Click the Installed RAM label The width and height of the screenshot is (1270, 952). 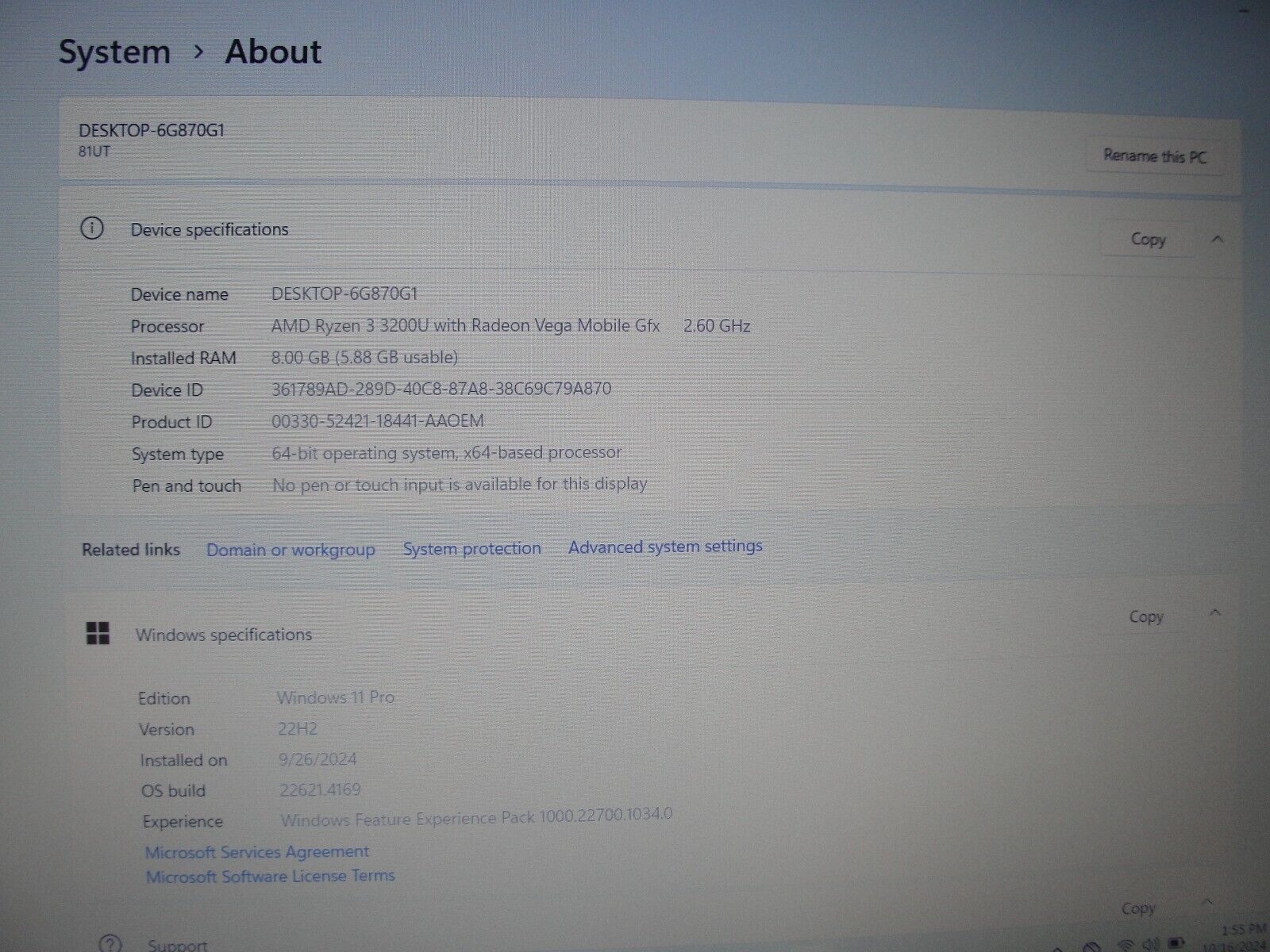coord(183,358)
